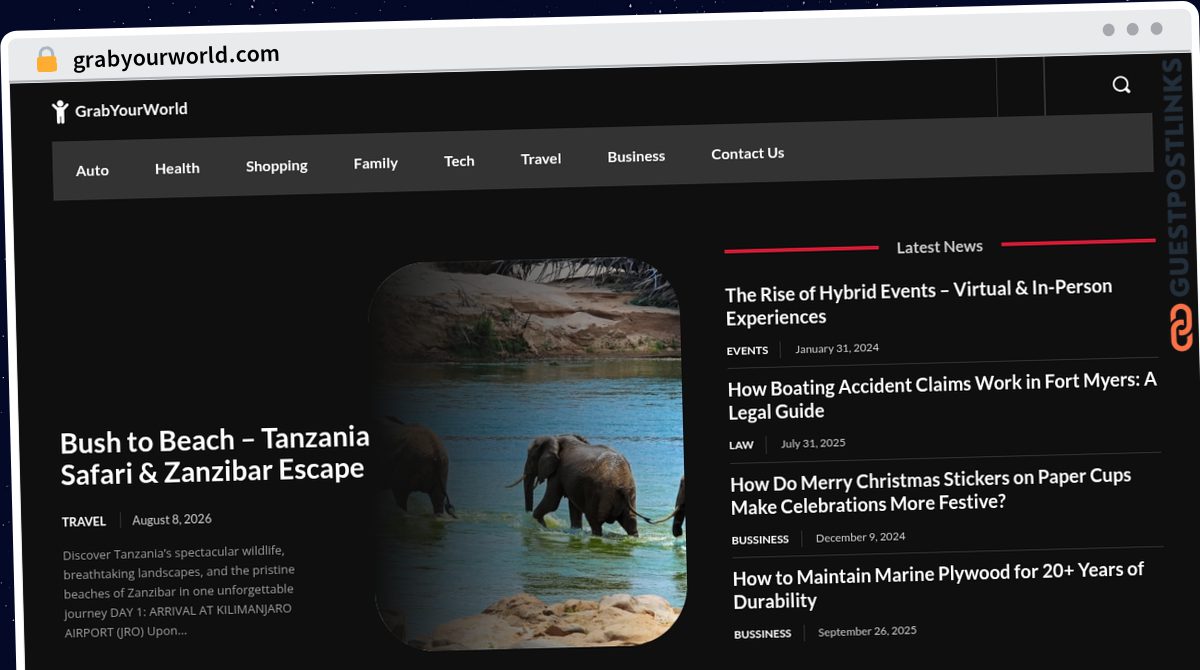Select the Family menu item
Viewport: 1200px width, 670px height.
coord(376,163)
